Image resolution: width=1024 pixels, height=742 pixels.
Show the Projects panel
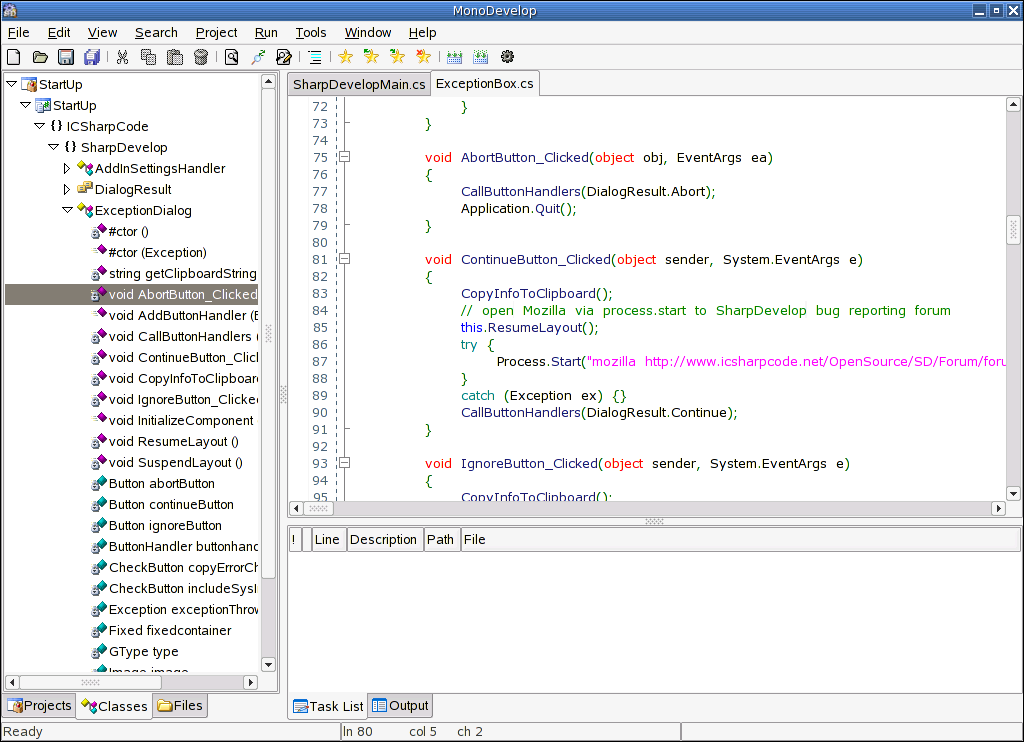39,705
